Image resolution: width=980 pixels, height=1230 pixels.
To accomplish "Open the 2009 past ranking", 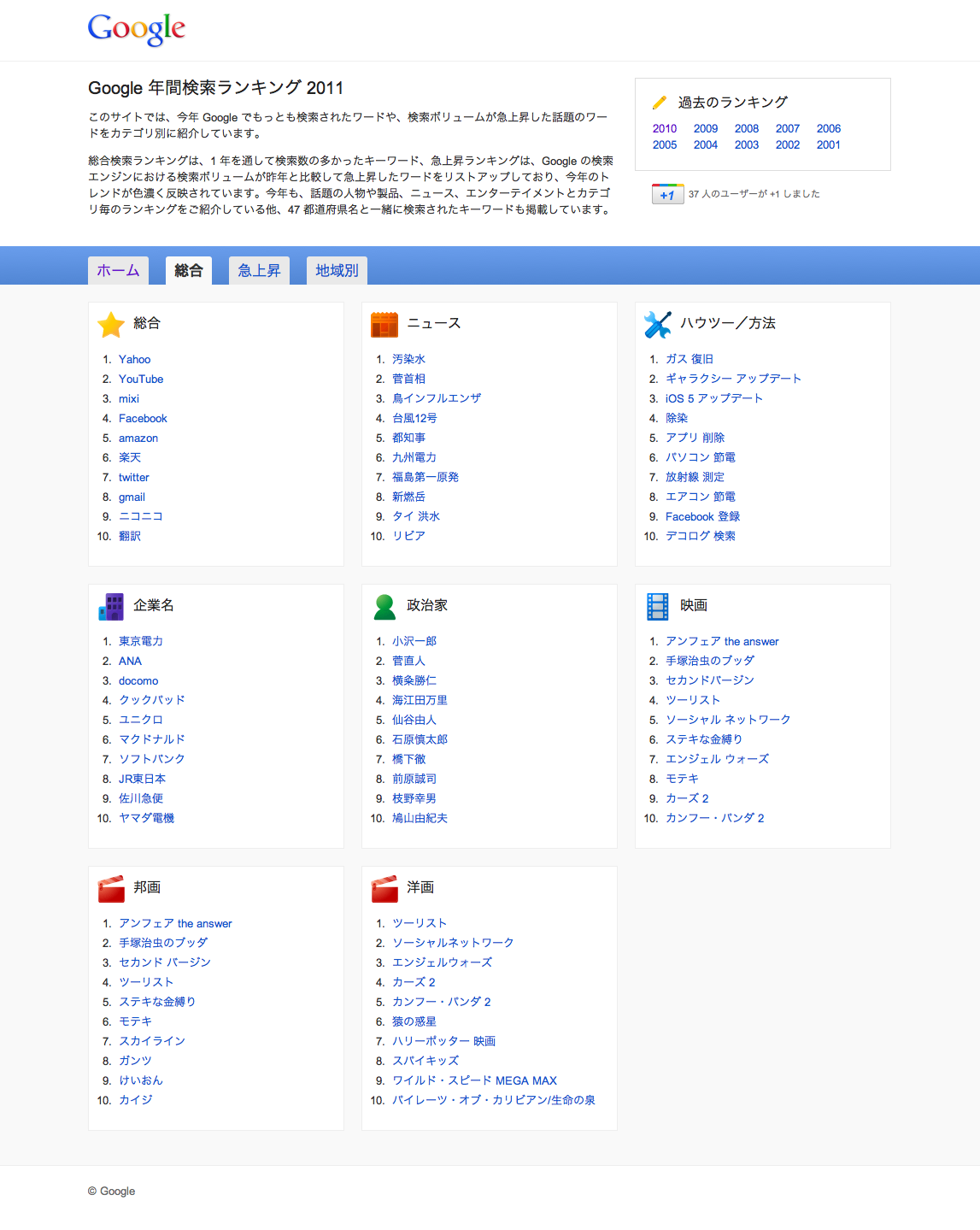I will pyautogui.click(x=706, y=129).
